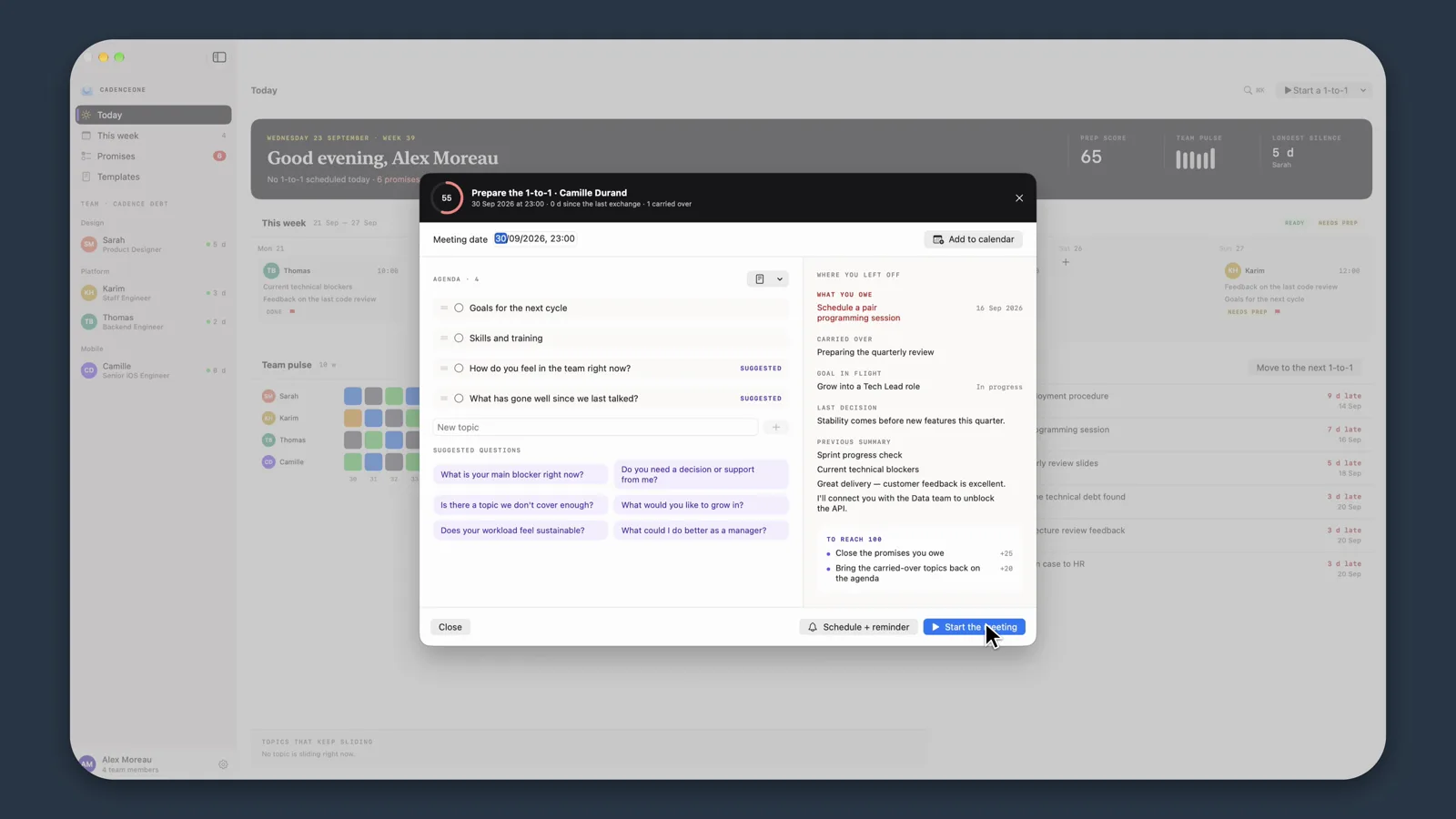Click Karim's avatar in Sun 27 card
This screenshot has width=1456, height=819.
pos(1232,270)
